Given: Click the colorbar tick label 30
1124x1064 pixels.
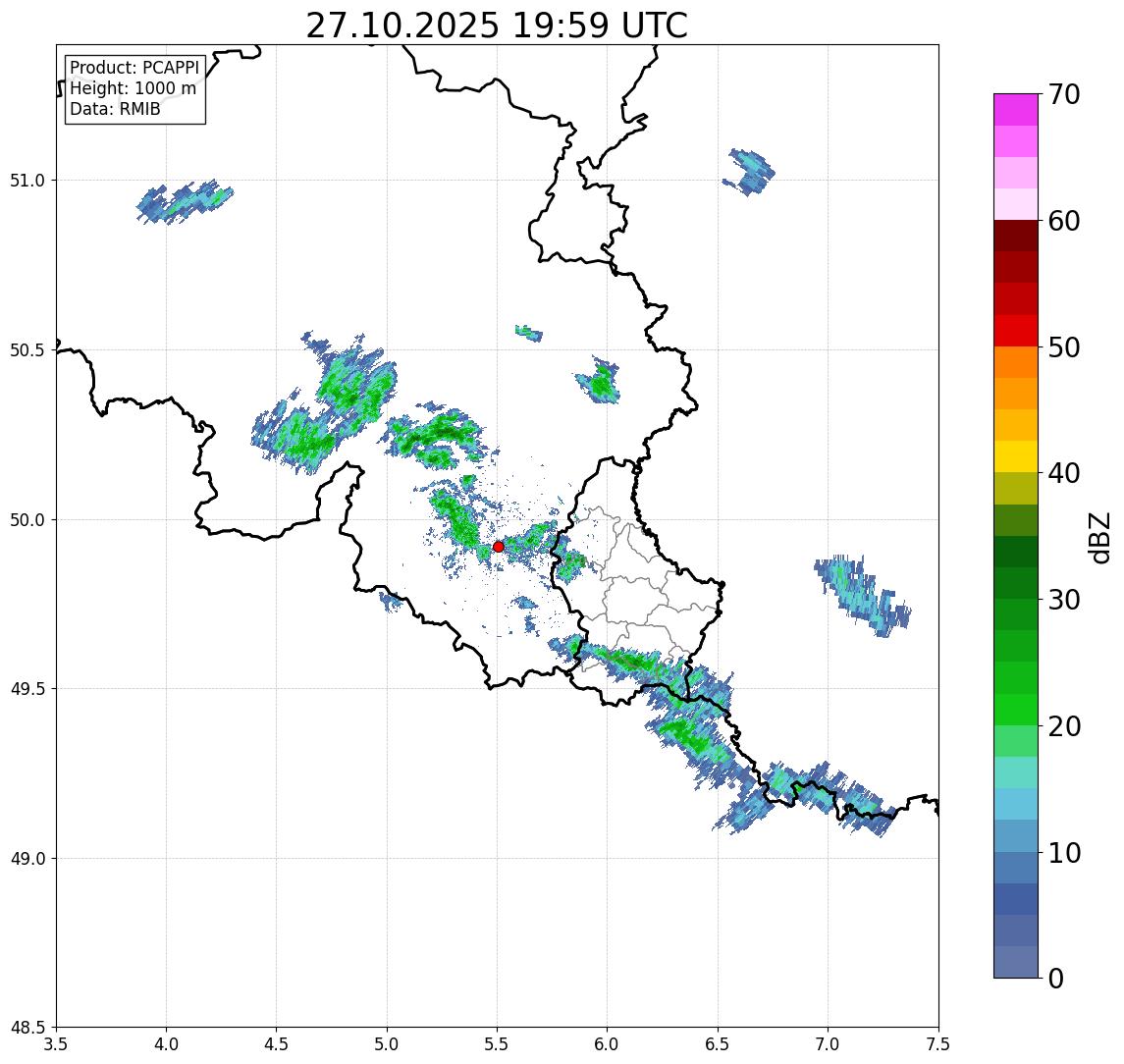Looking at the screenshot, I should click(1064, 600).
